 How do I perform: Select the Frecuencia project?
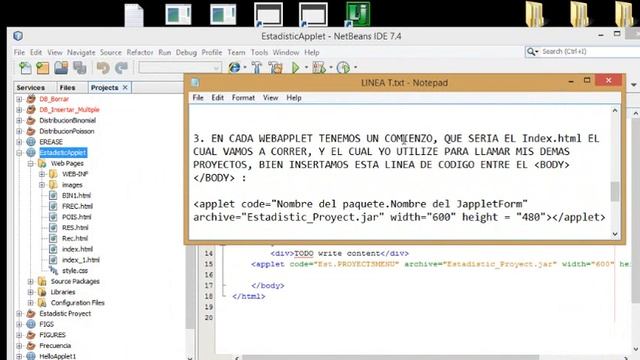pos(55,346)
